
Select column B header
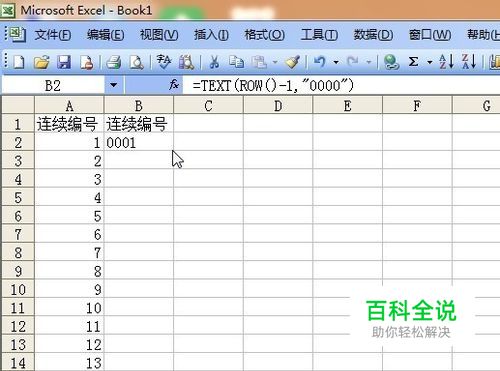139,106
